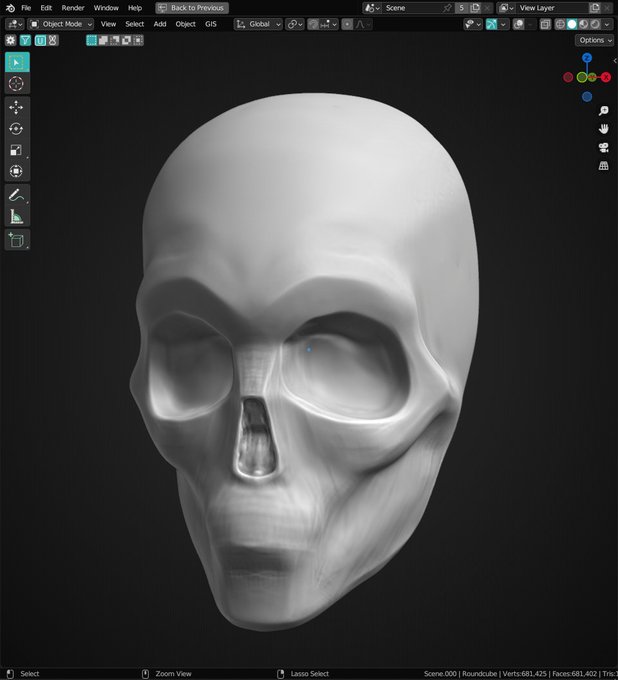Select the Measure tool
The width and height of the screenshot is (618, 680).
point(17,216)
